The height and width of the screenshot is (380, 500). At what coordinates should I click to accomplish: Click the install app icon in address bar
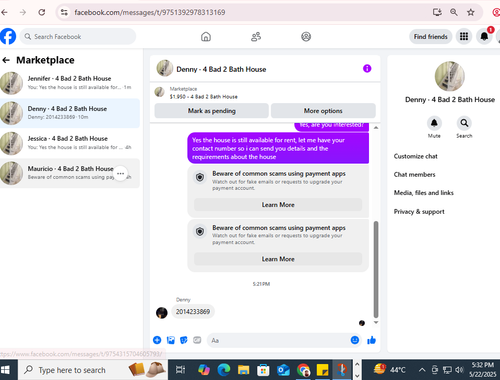[437, 12]
